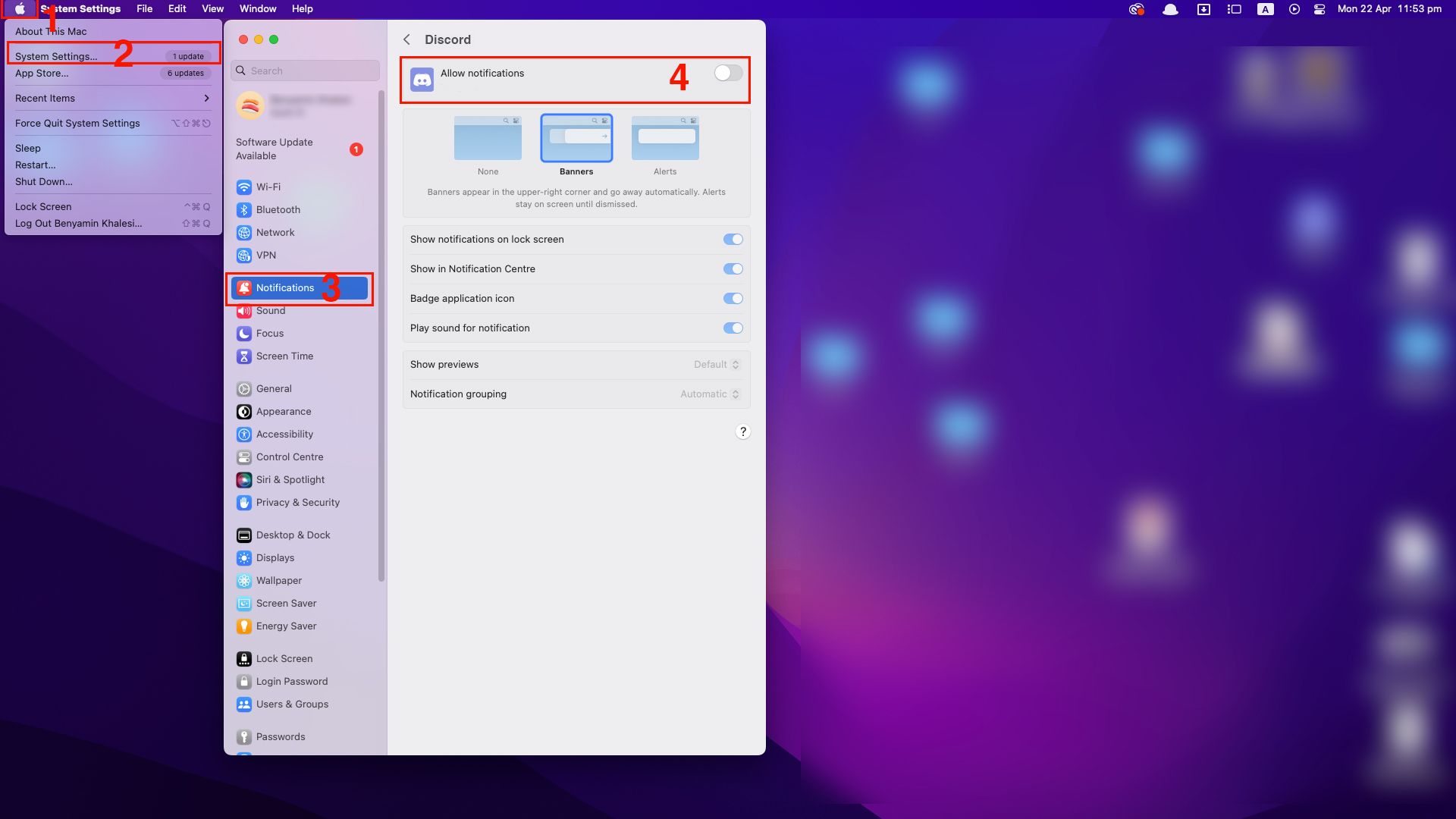Disable Show notifications on lock screen
Screen dimensions: 1456x819
[x=733, y=239]
